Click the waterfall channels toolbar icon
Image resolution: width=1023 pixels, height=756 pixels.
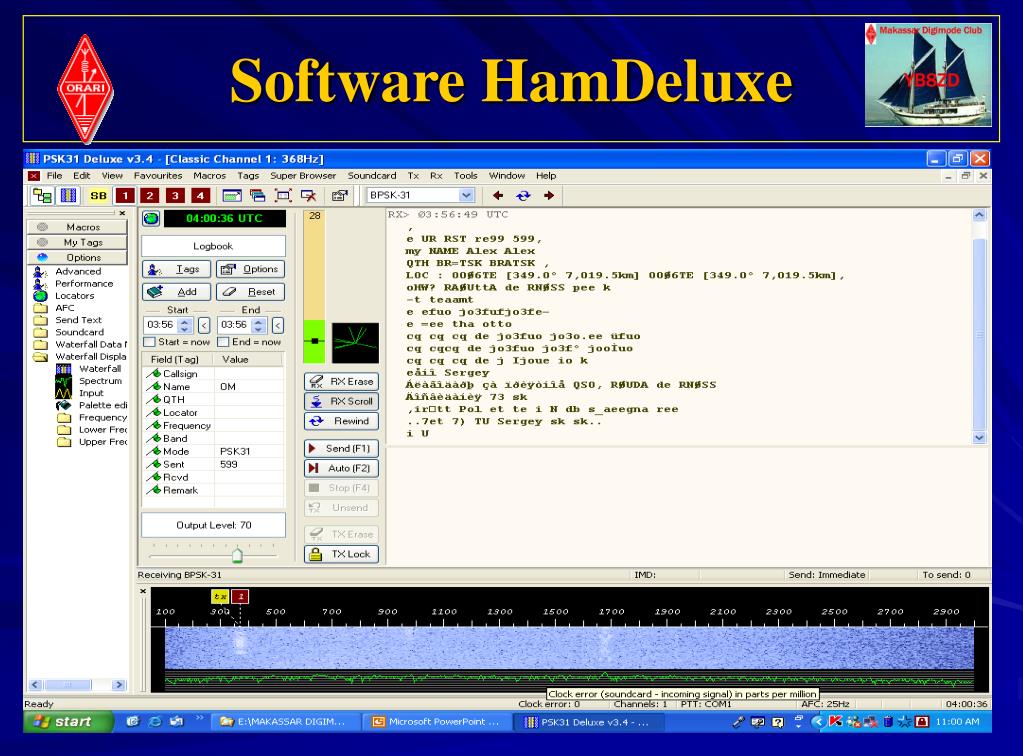[69, 195]
